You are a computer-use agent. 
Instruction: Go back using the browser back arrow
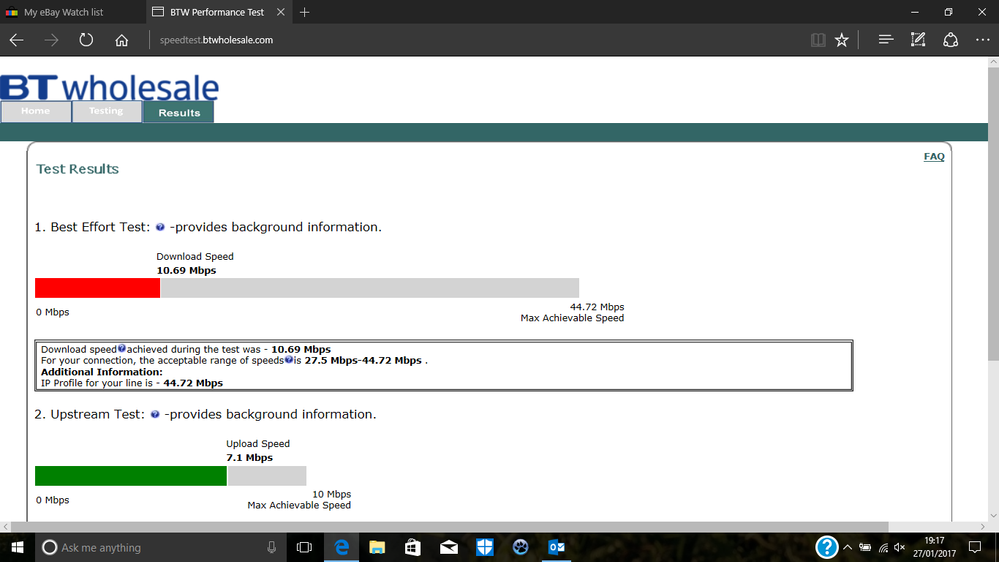(17, 40)
